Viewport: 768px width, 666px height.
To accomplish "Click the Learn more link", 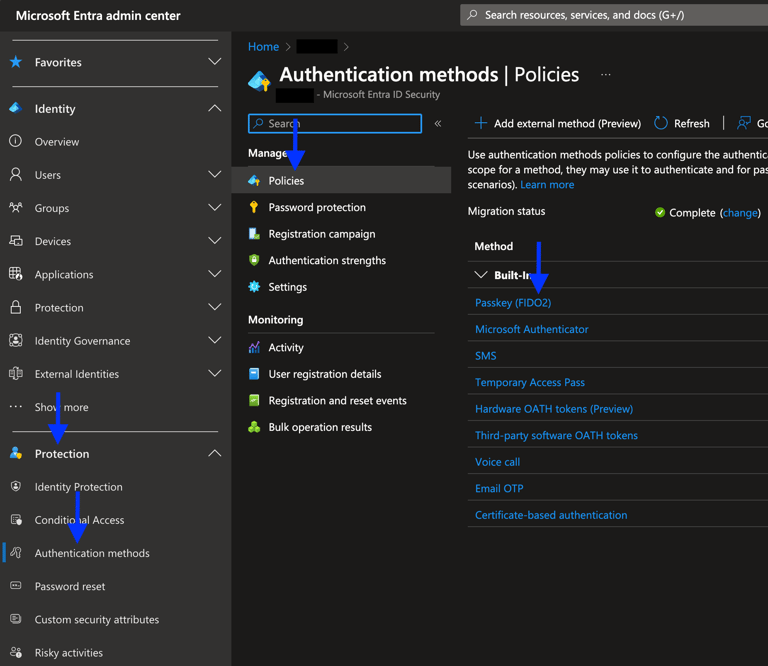I will coord(547,185).
